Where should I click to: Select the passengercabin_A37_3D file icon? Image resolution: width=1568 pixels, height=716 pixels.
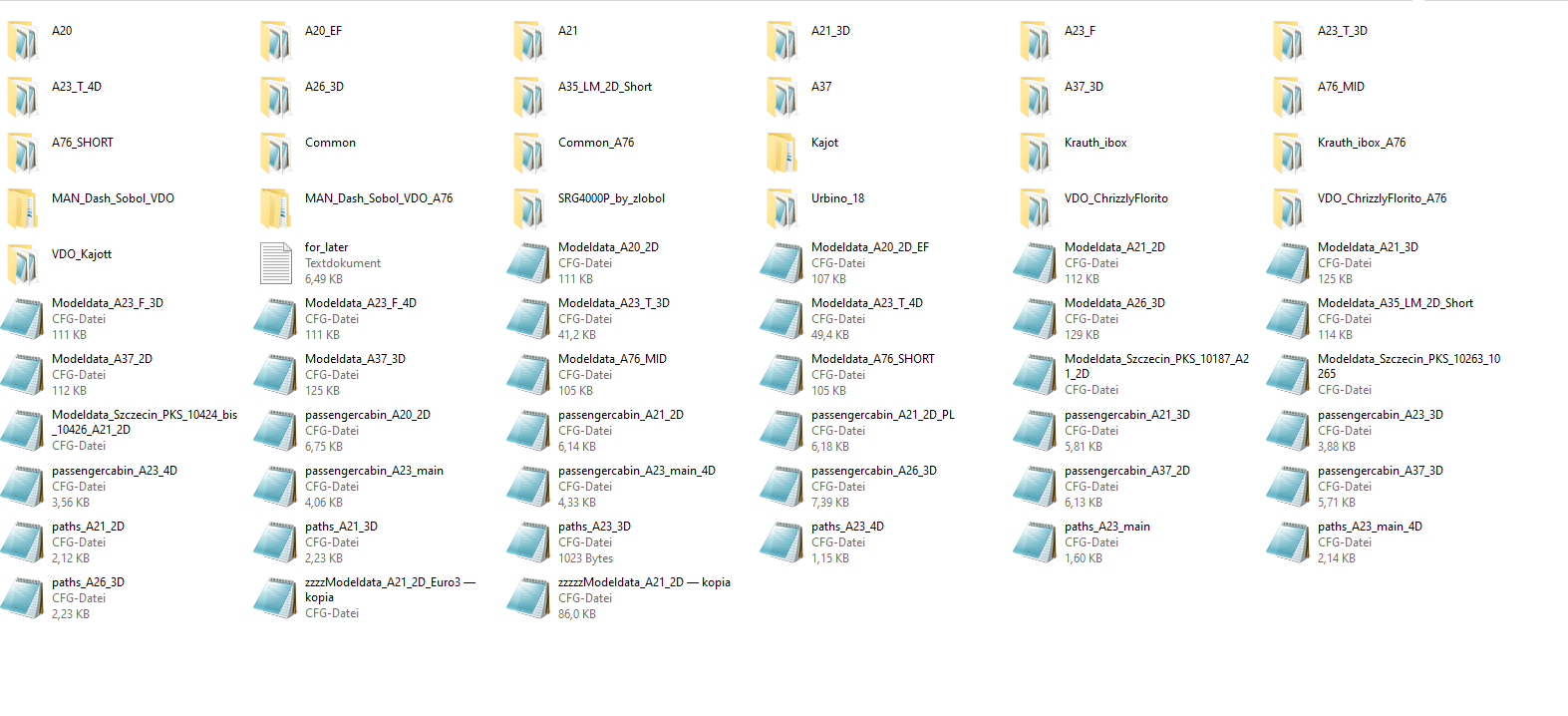coord(1289,487)
